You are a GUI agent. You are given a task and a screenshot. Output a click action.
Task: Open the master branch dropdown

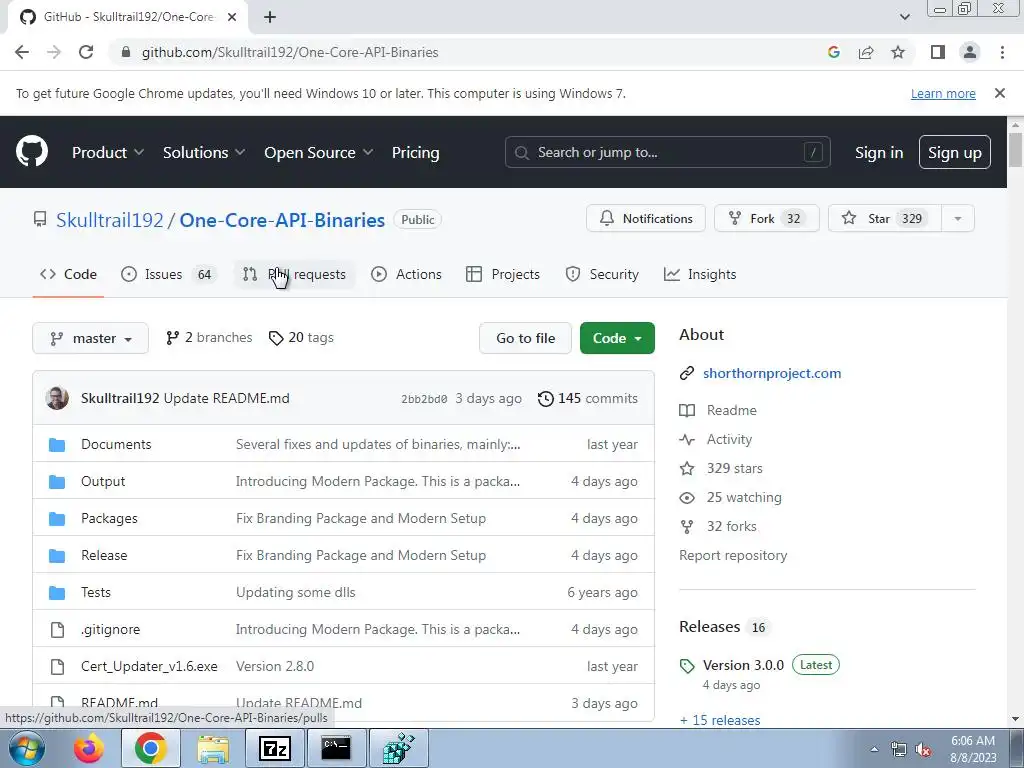click(91, 338)
